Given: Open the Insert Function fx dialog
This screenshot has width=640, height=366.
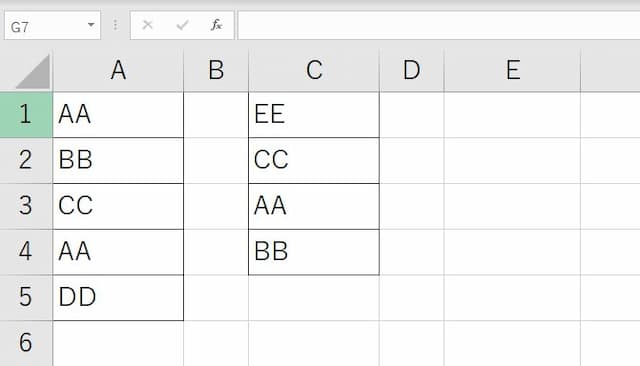Looking at the screenshot, I should point(216,25).
